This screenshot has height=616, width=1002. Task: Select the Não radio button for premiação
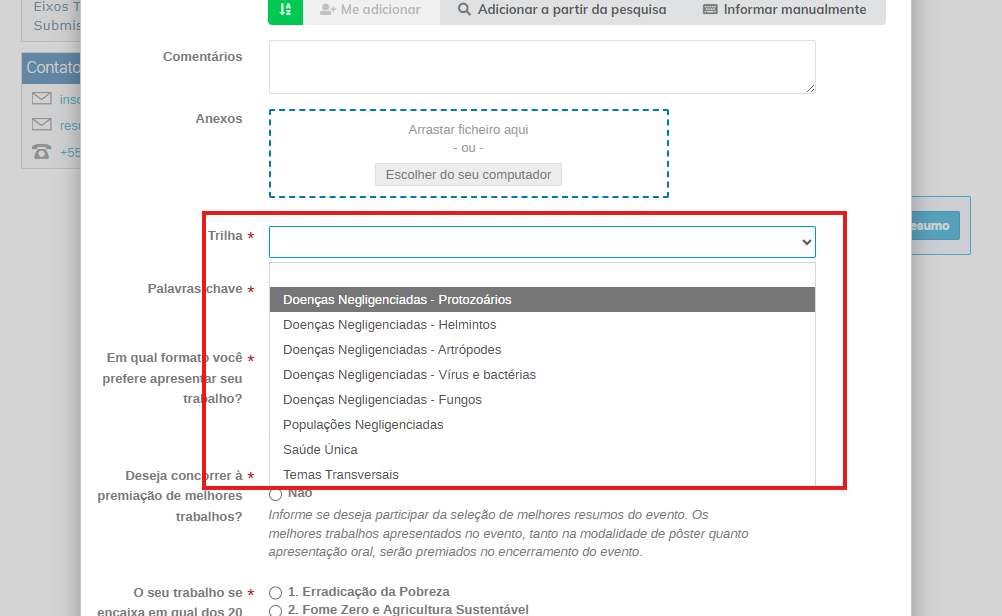[276, 494]
